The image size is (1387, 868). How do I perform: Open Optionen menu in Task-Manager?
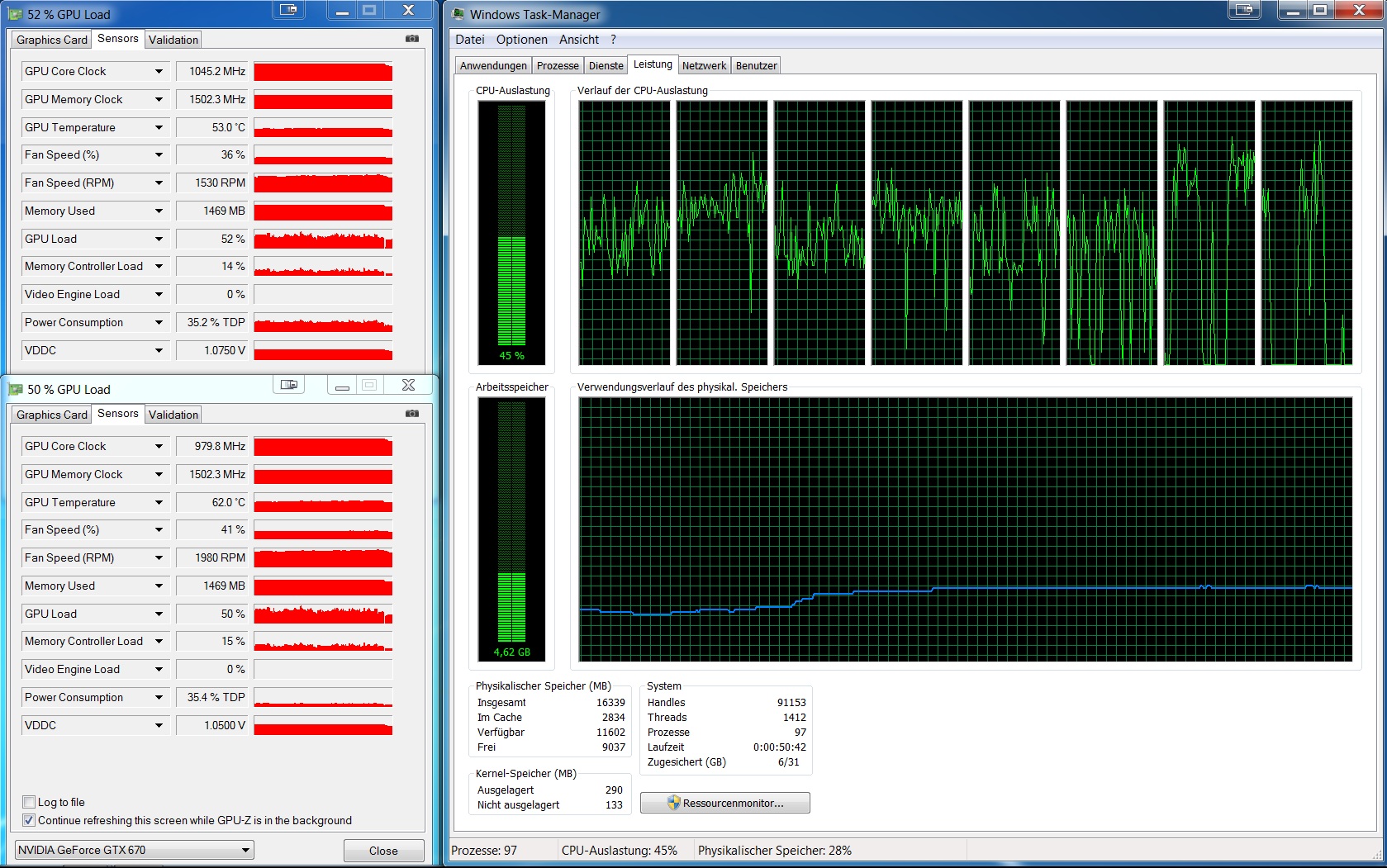click(x=522, y=40)
